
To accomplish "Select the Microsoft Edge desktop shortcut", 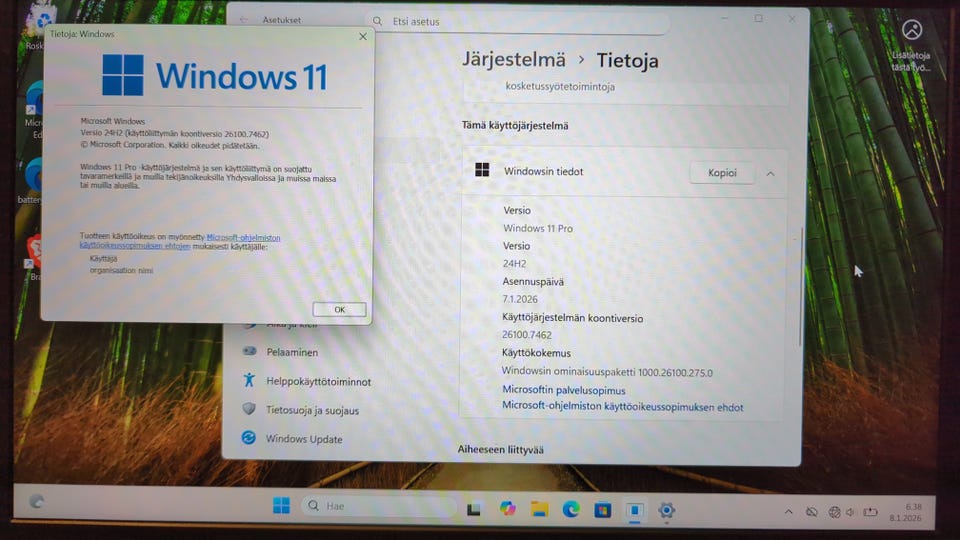I will click(33, 110).
